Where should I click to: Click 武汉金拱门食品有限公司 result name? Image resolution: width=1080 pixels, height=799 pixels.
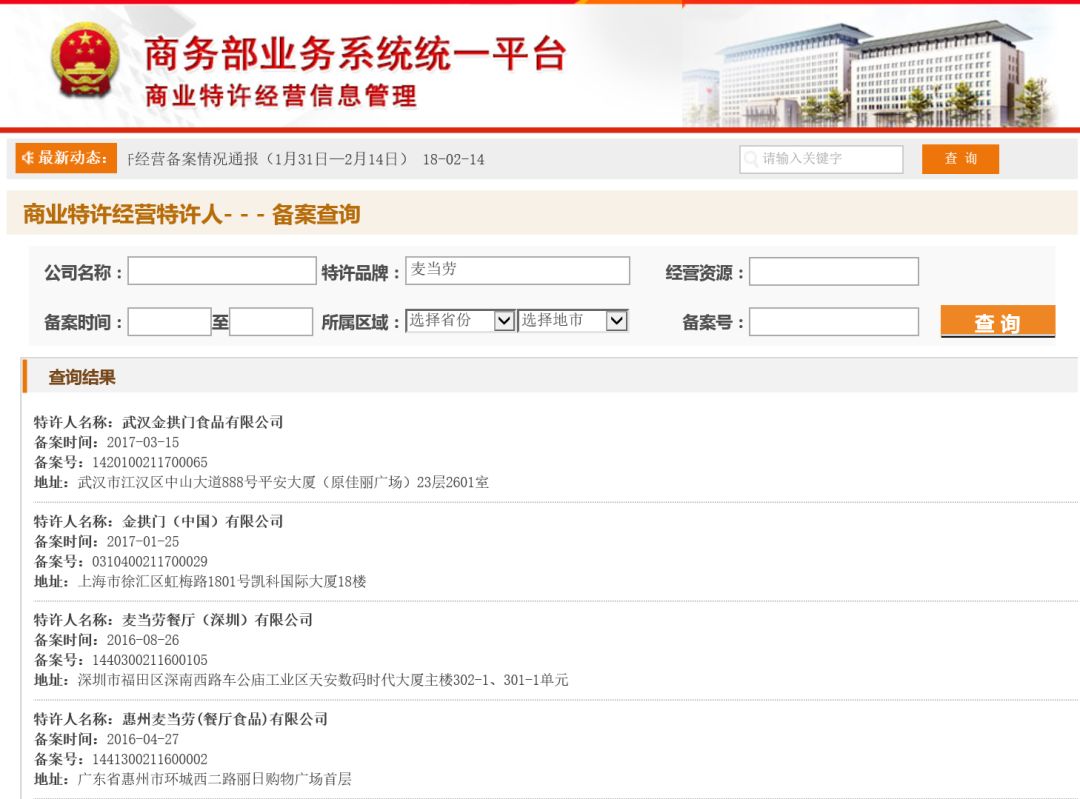click(x=202, y=422)
